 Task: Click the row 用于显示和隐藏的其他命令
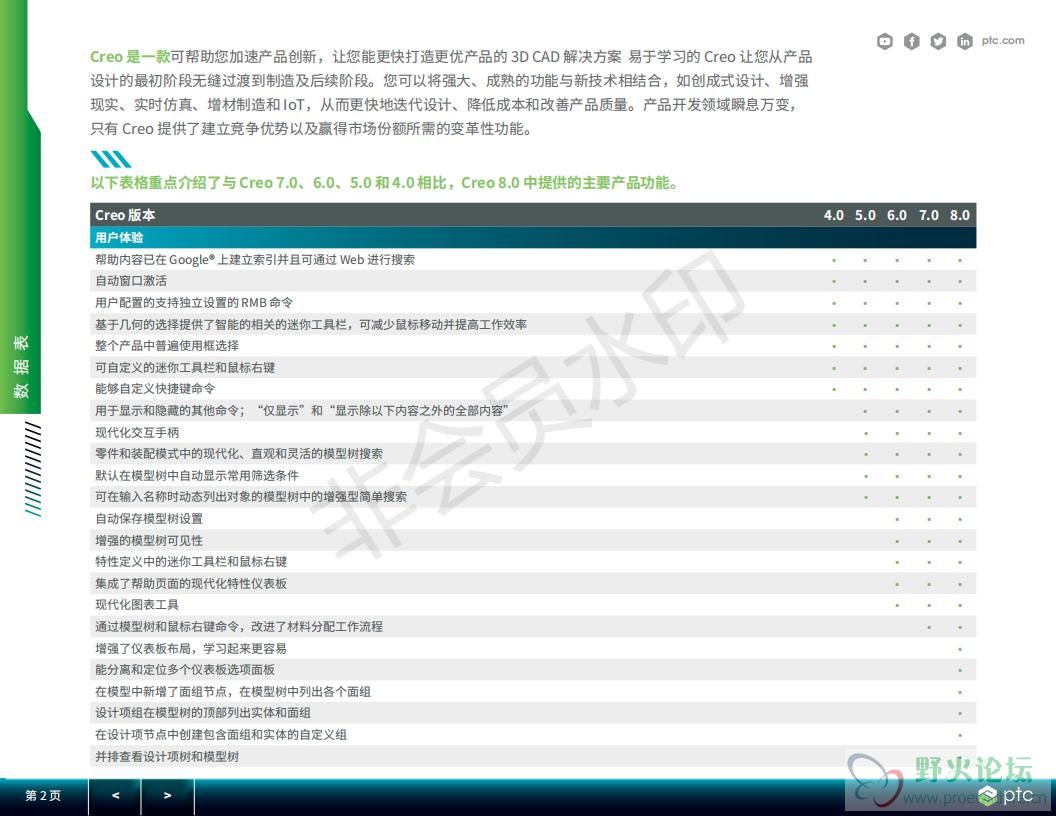click(x=533, y=411)
